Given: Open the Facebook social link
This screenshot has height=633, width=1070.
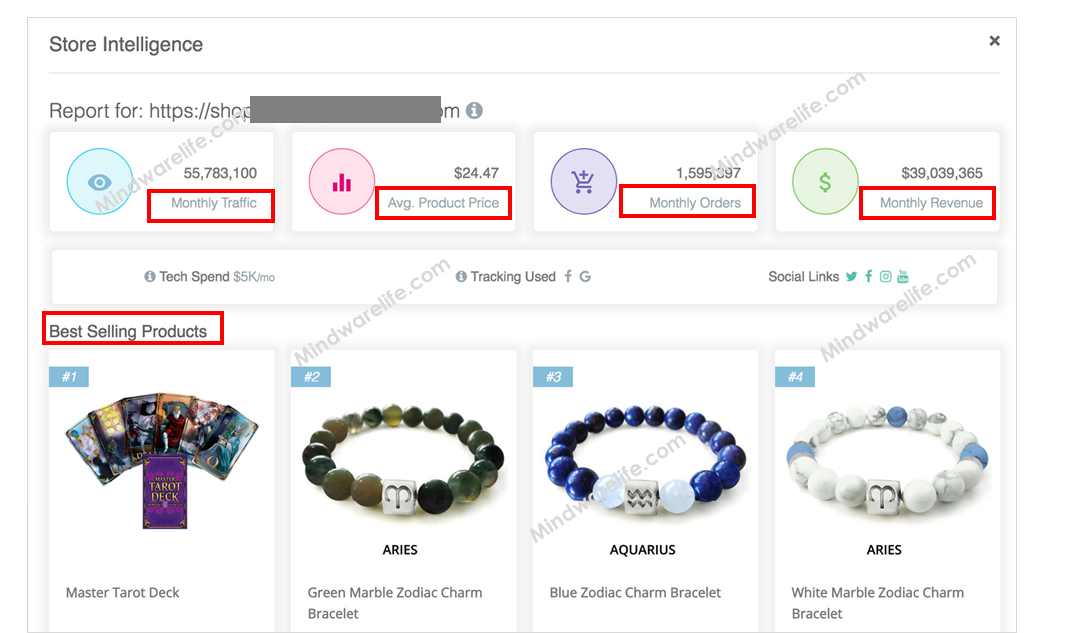Looking at the screenshot, I should tap(869, 276).
